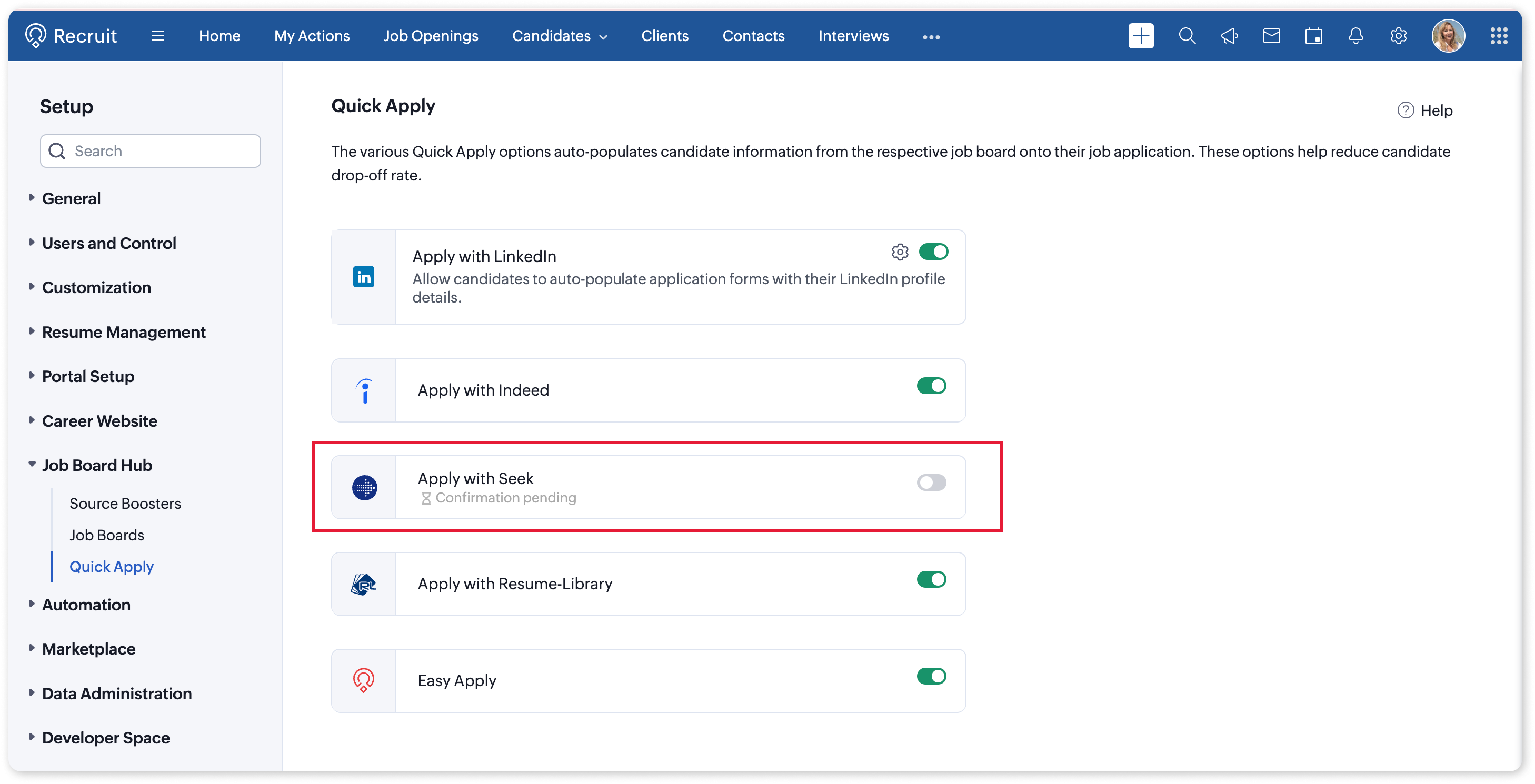Open LinkedIn apply settings gear
1535x784 pixels.
coord(900,252)
